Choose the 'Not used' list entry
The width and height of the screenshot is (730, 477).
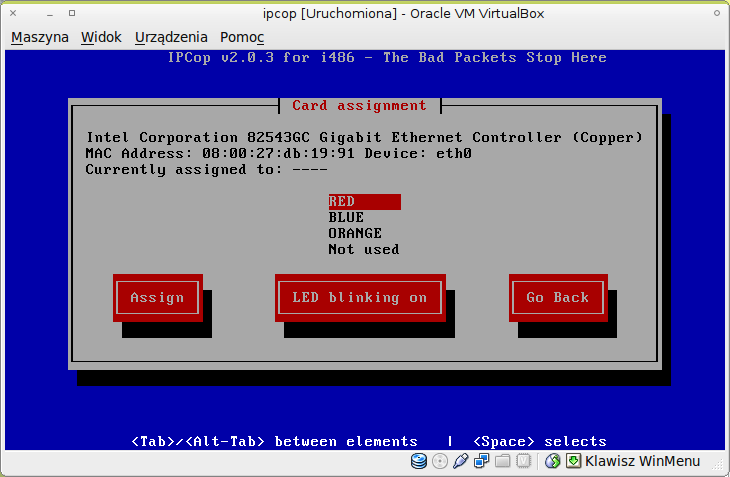363,250
